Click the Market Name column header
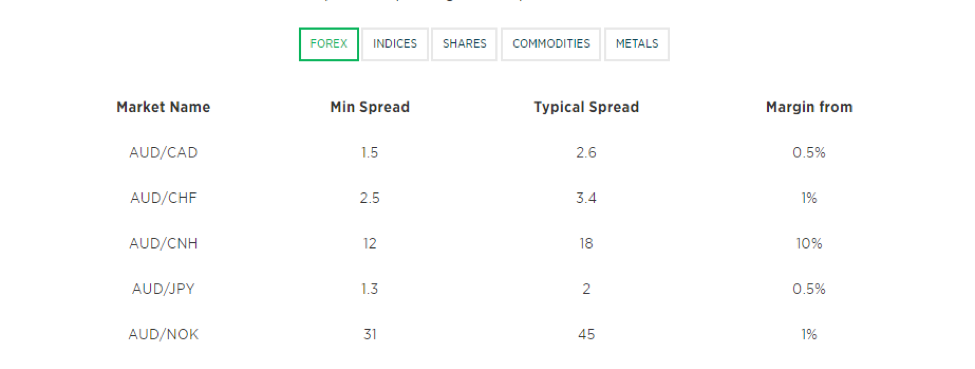Image resolution: width=975 pixels, height=369 pixels. tap(164, 107)
